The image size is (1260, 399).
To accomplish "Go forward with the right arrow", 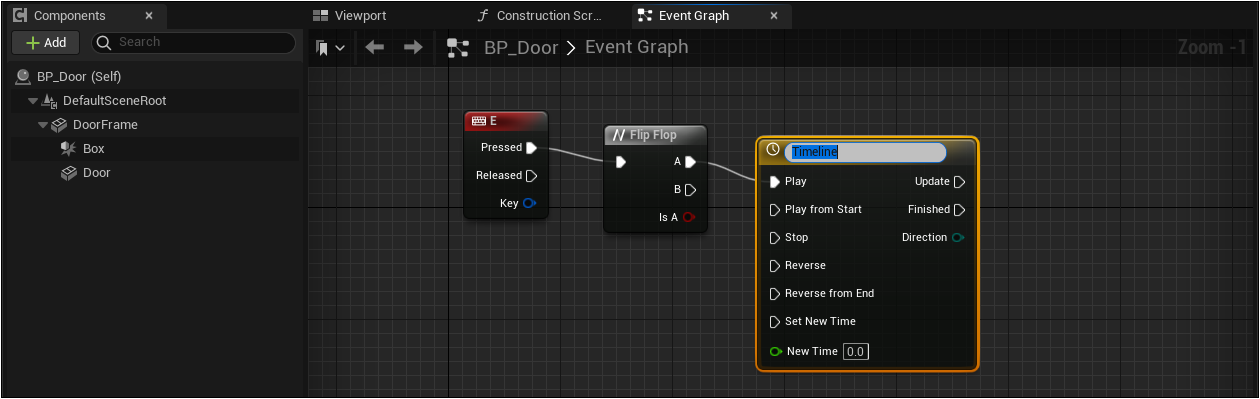I will (413, 47).
